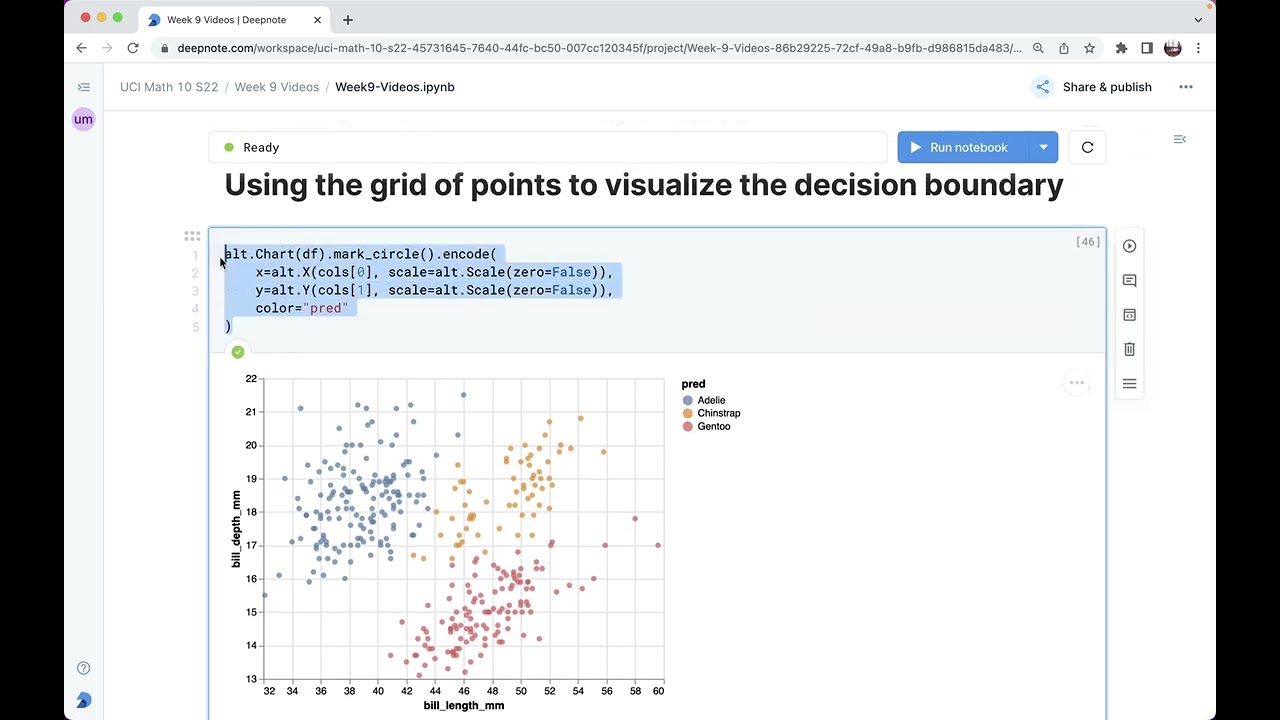Run the notebook
The image size is (1280, 720).
click(x=963, y=147)
